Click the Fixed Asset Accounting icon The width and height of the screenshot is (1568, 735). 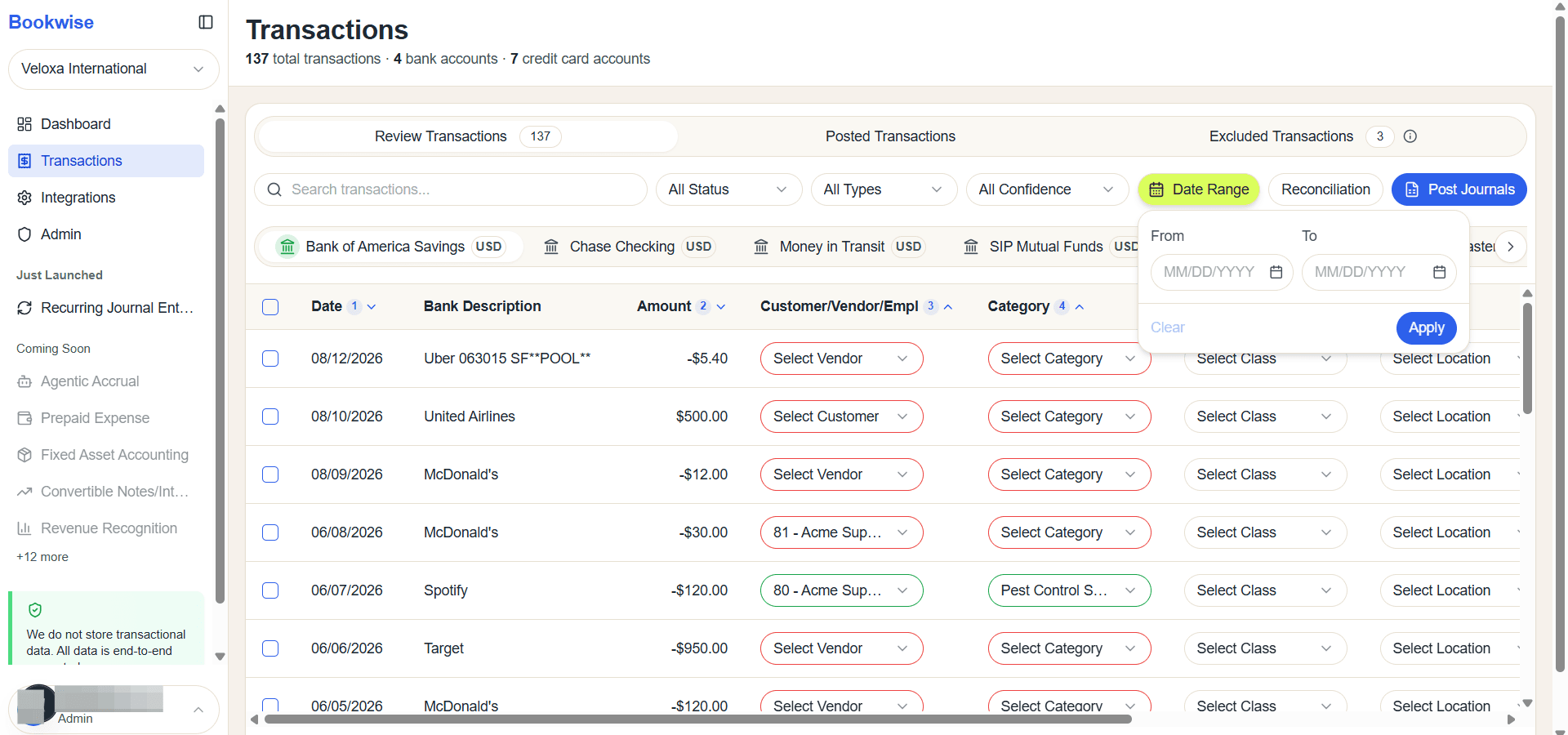click(x=24, y=455)
